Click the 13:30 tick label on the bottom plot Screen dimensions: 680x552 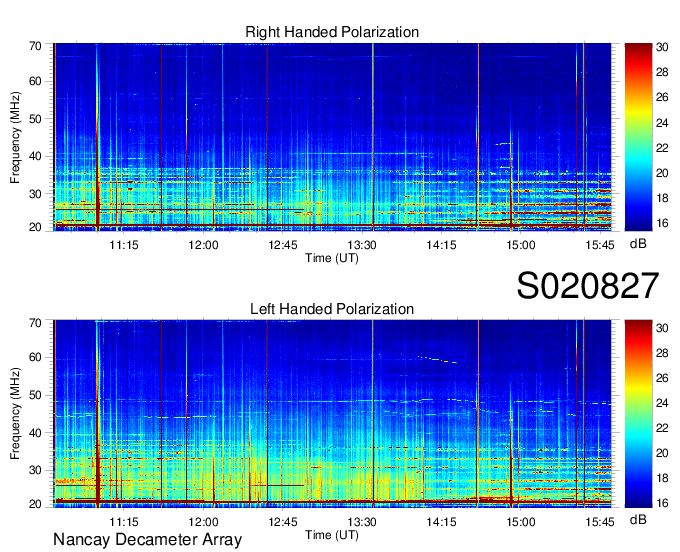coord(362,522)
